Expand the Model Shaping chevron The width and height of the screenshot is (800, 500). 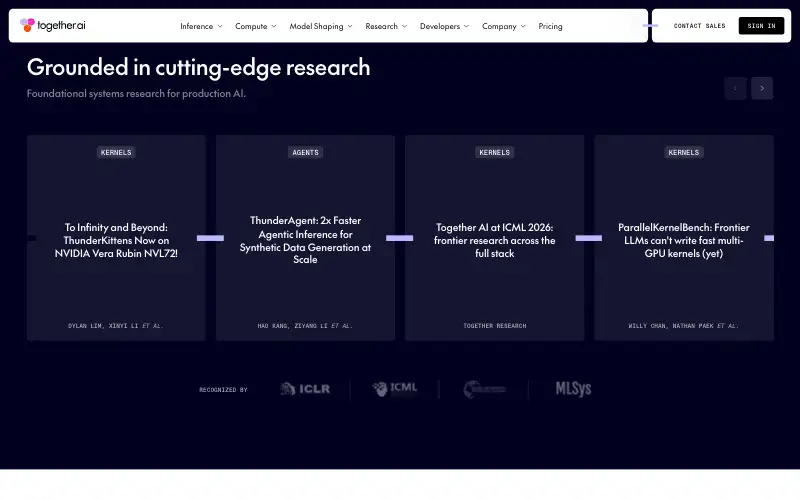coord(350,26)
